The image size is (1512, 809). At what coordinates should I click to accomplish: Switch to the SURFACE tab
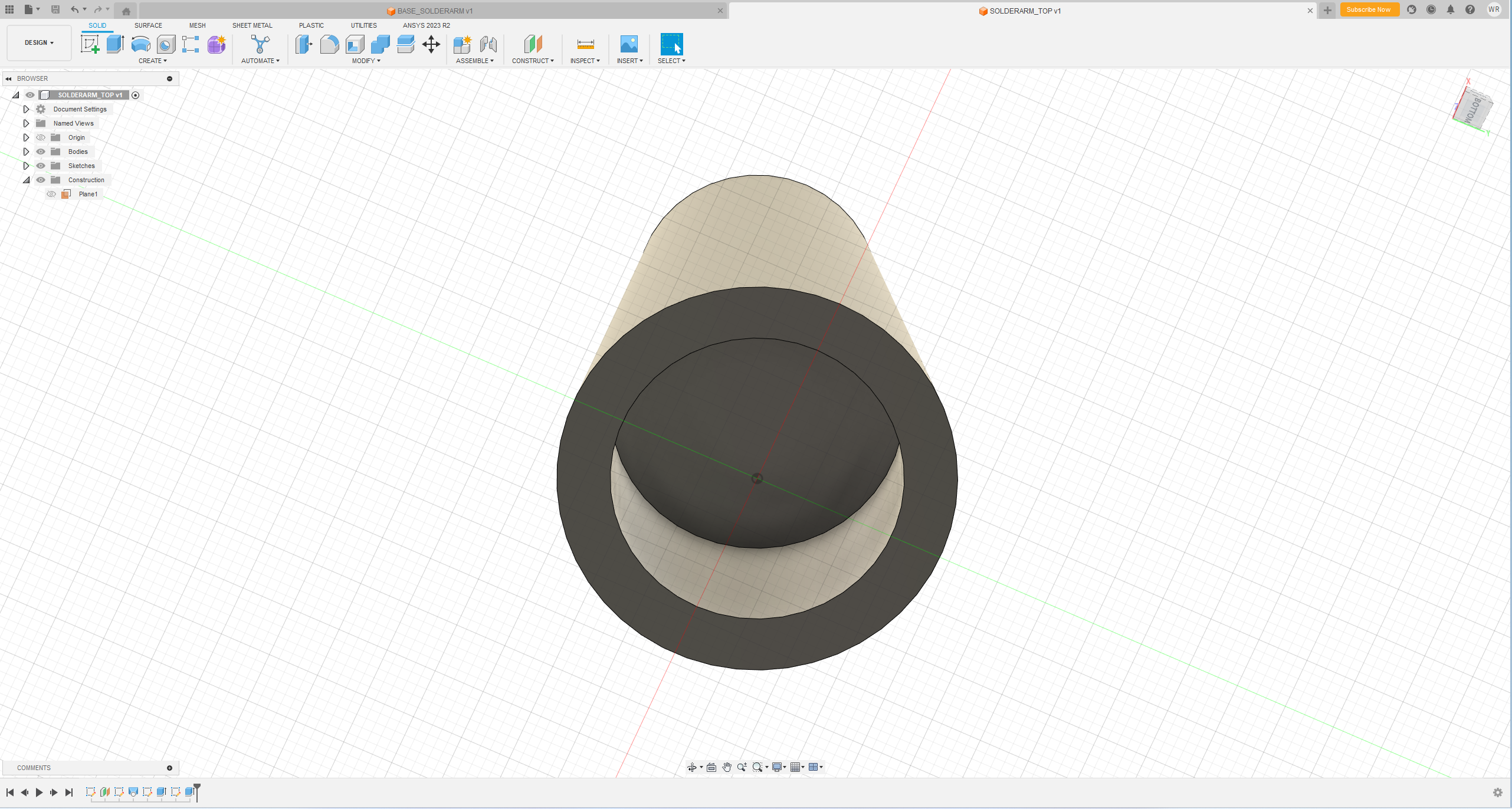point(148,25)
